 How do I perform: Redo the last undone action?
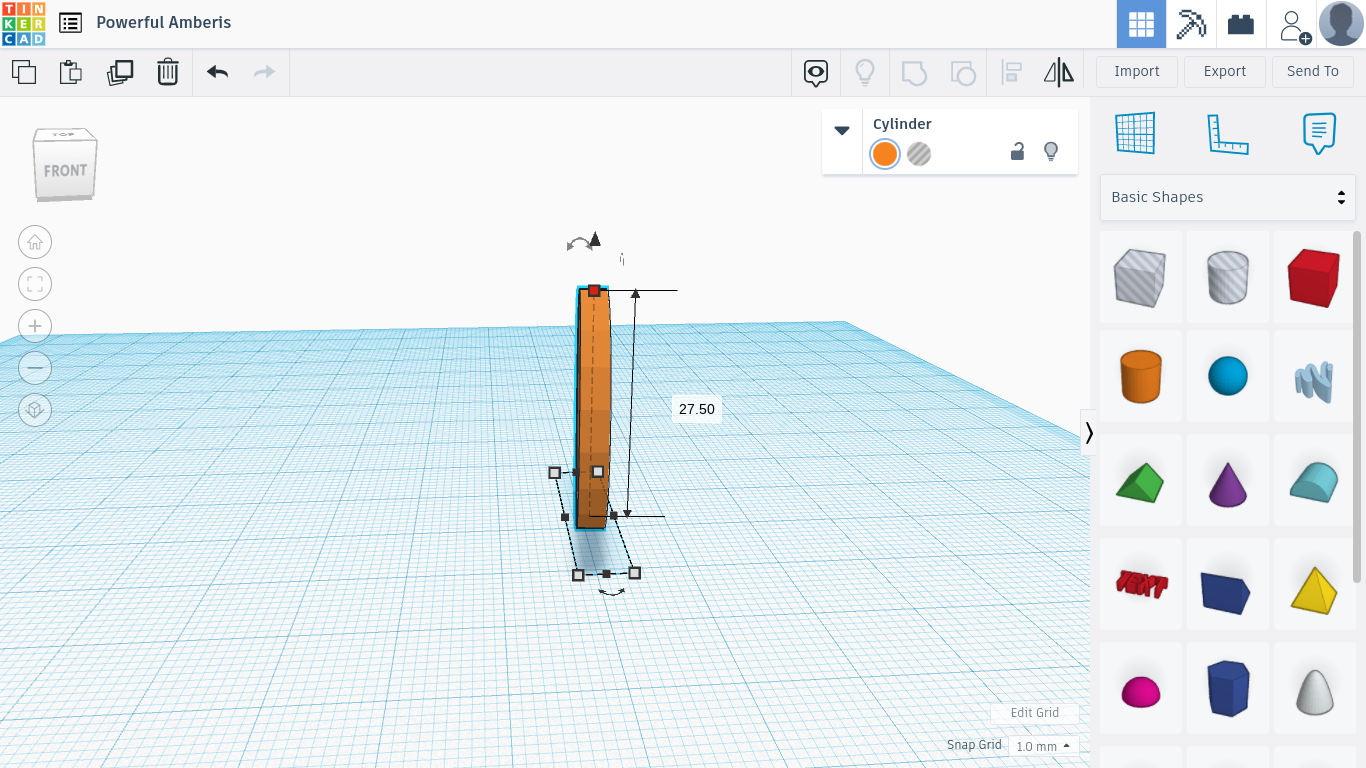(x=264, y=72)
